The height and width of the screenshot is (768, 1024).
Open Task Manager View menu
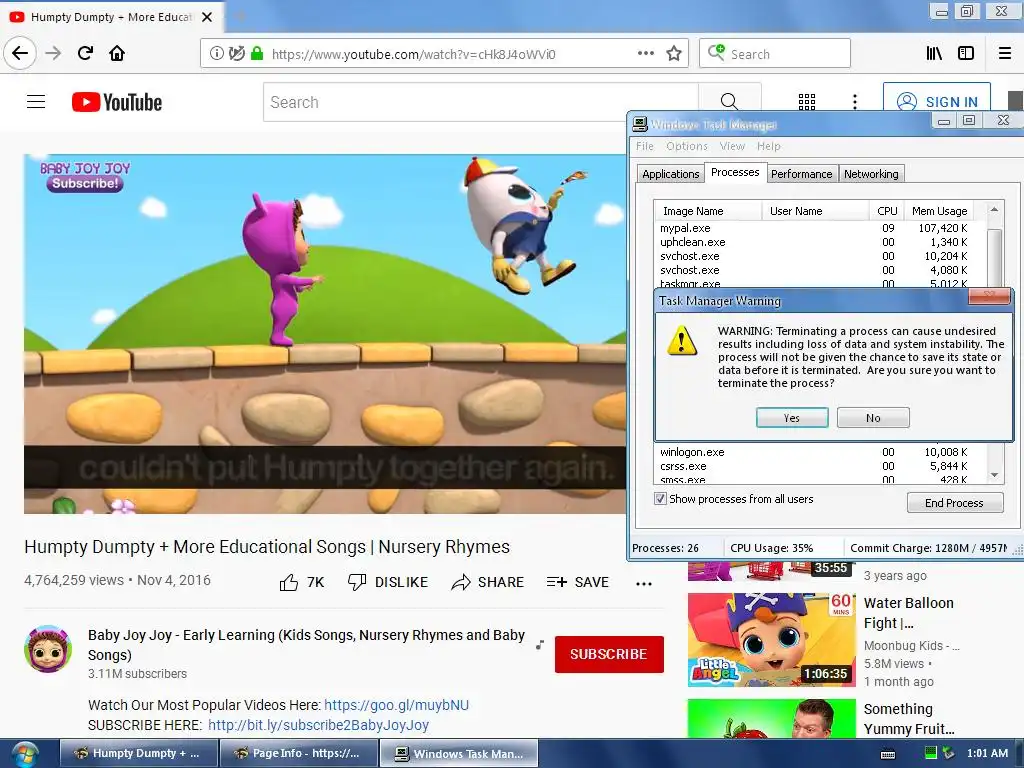click(x=732, y=146)
